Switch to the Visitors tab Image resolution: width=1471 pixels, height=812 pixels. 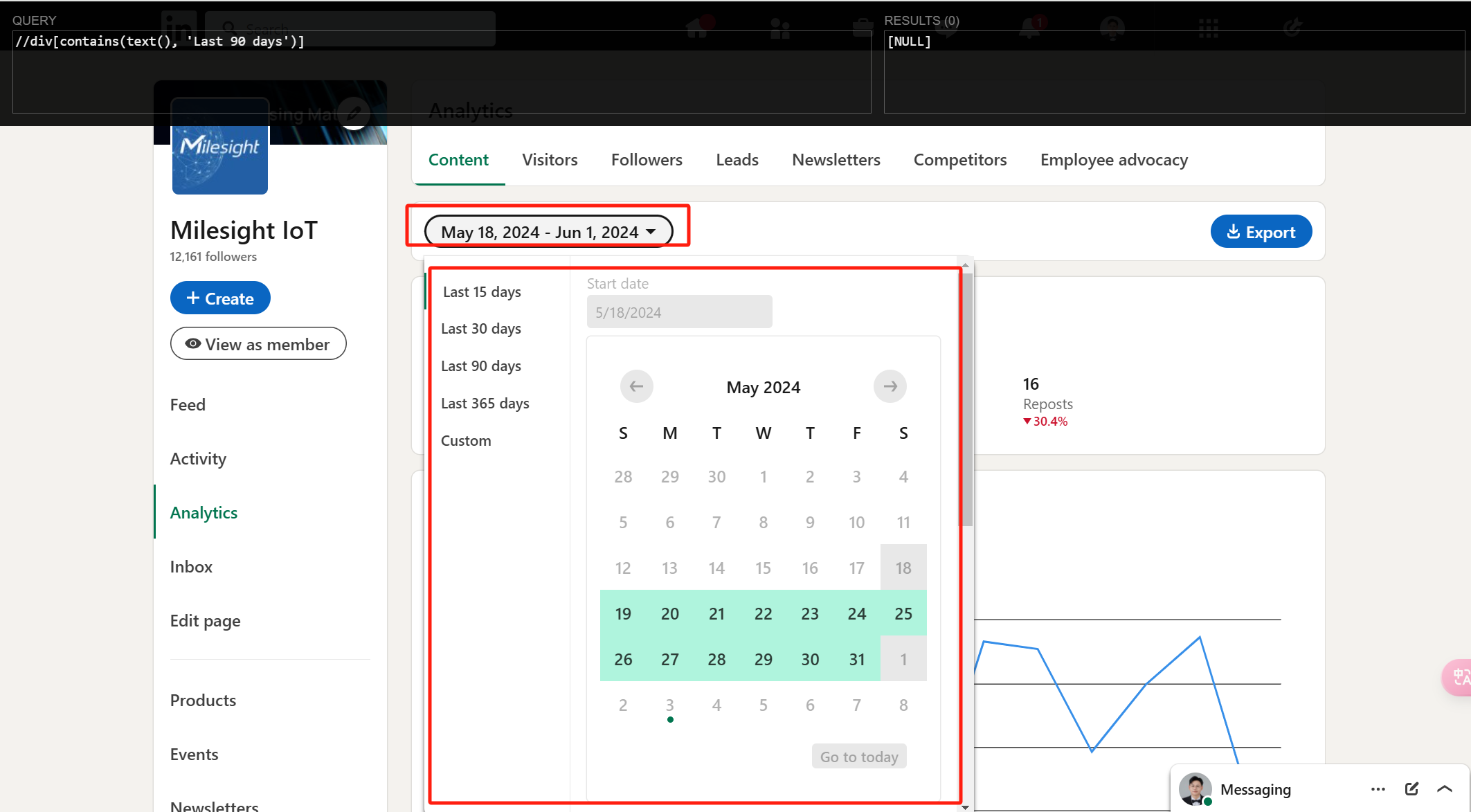[550, 160]
